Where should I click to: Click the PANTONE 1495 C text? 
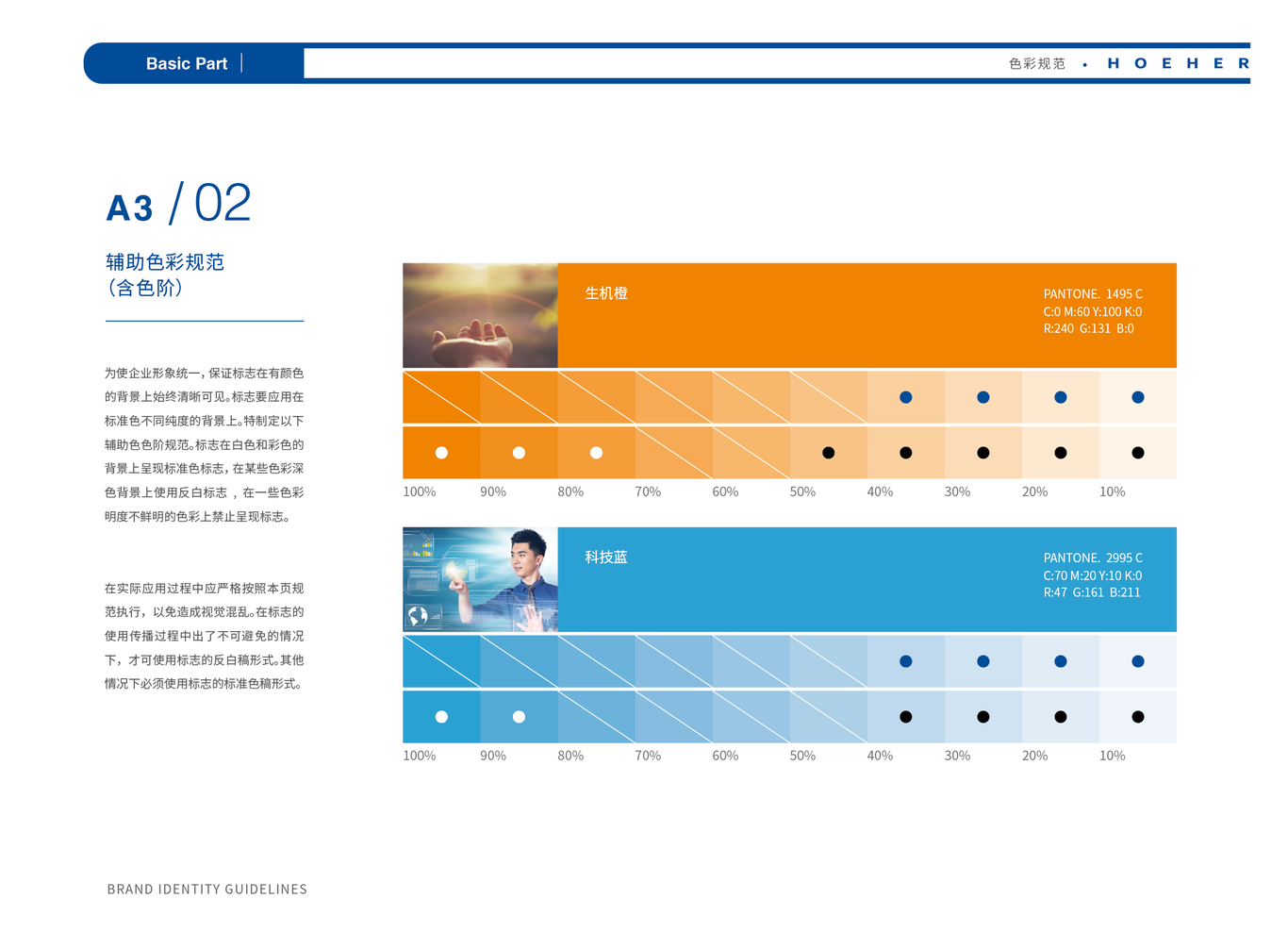click(1093, 293)
